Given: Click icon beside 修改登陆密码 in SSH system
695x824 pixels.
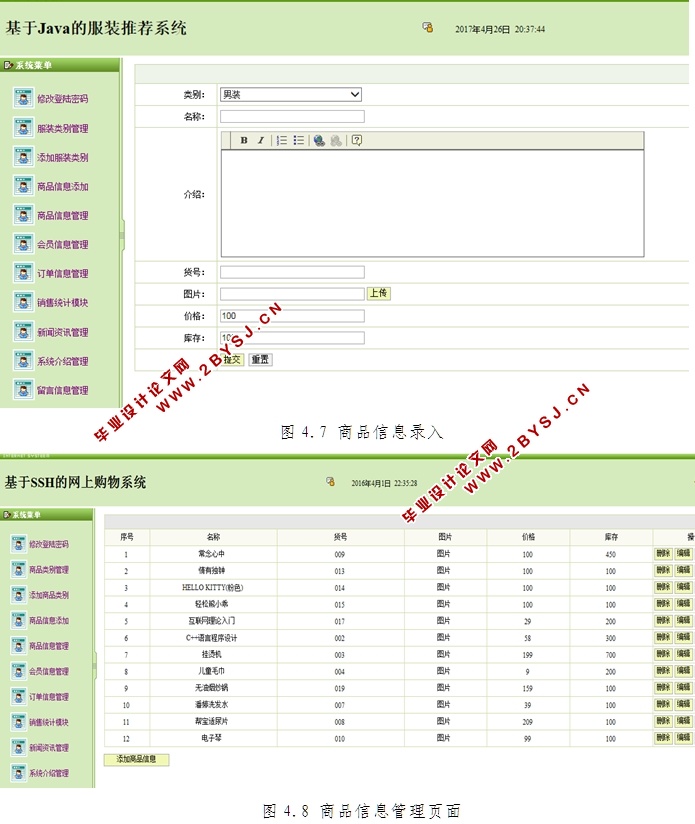Looking at the screenshot, I should pyautogui.click(x=18, y=544).
